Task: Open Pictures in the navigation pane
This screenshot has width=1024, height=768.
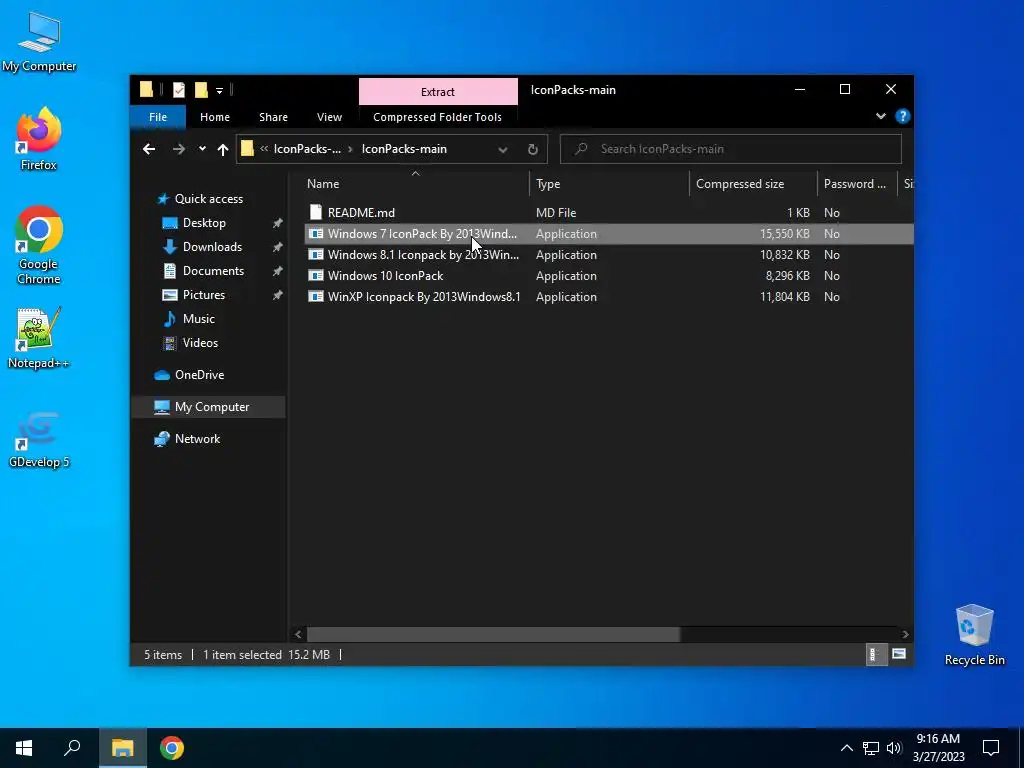Action: click(204, 295)
